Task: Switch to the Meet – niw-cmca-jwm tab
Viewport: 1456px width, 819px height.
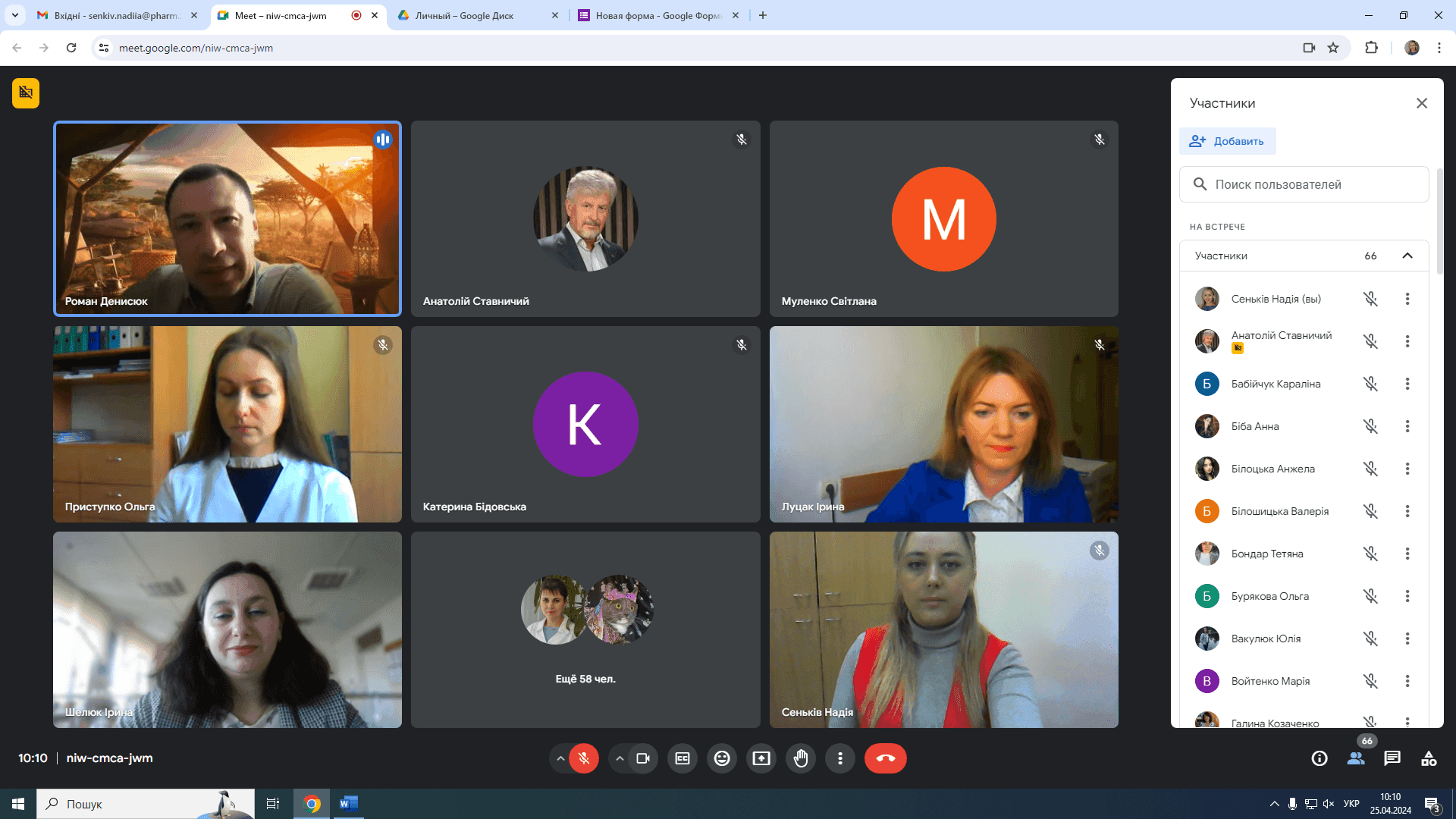Action: pyautogui.click(x=297, y=15)
